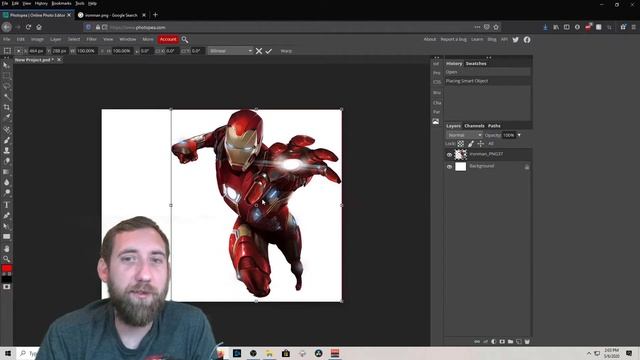Click the search magnifier in the menu bar
Viewport: 640px width, 360px height.
185,40
